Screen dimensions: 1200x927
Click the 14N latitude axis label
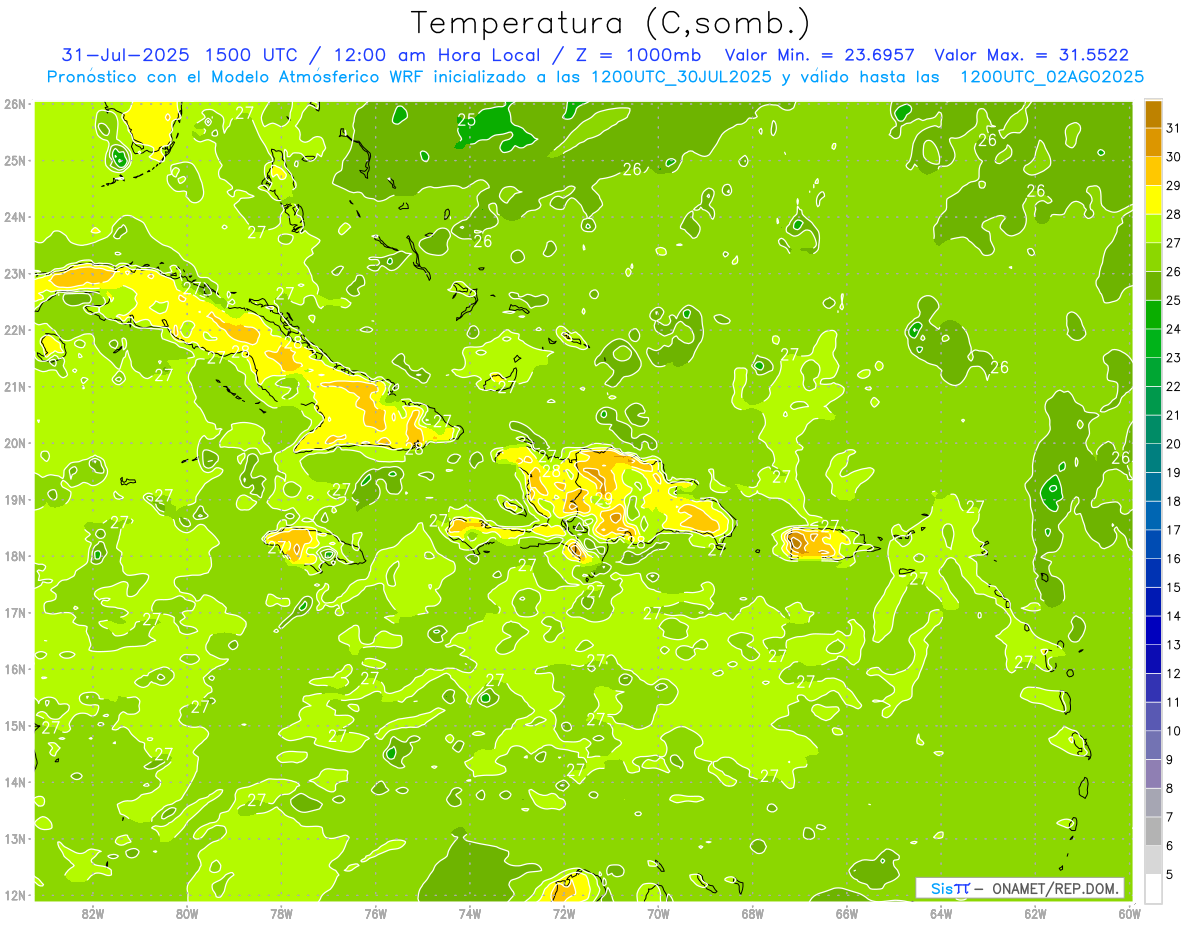click(x=14, y=782)
